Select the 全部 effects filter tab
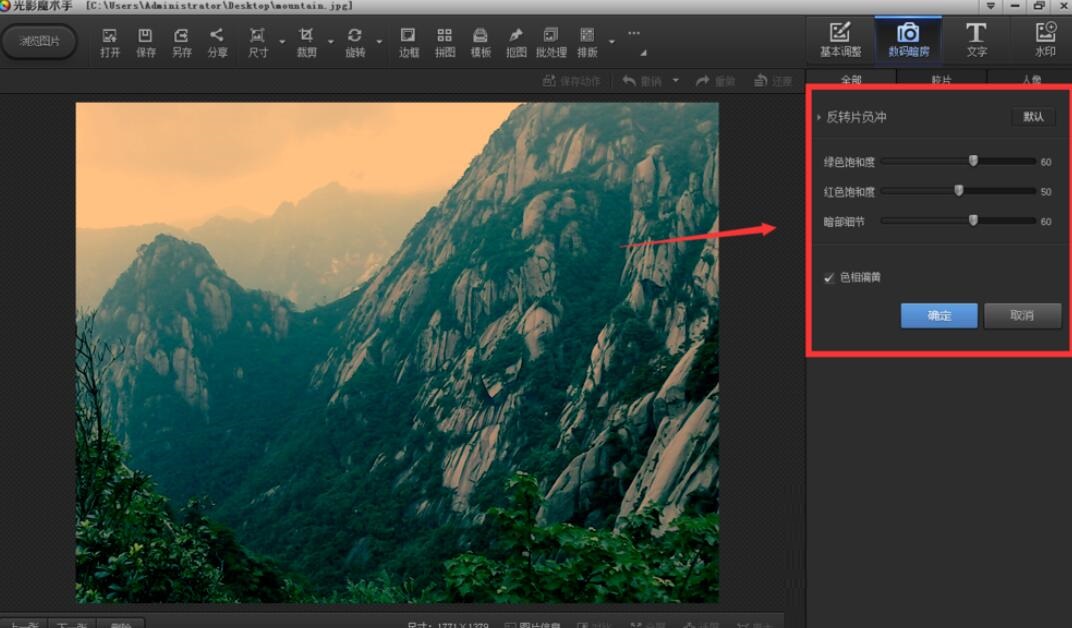This screenshot has height=628, width=1072. tap(851, 79)
